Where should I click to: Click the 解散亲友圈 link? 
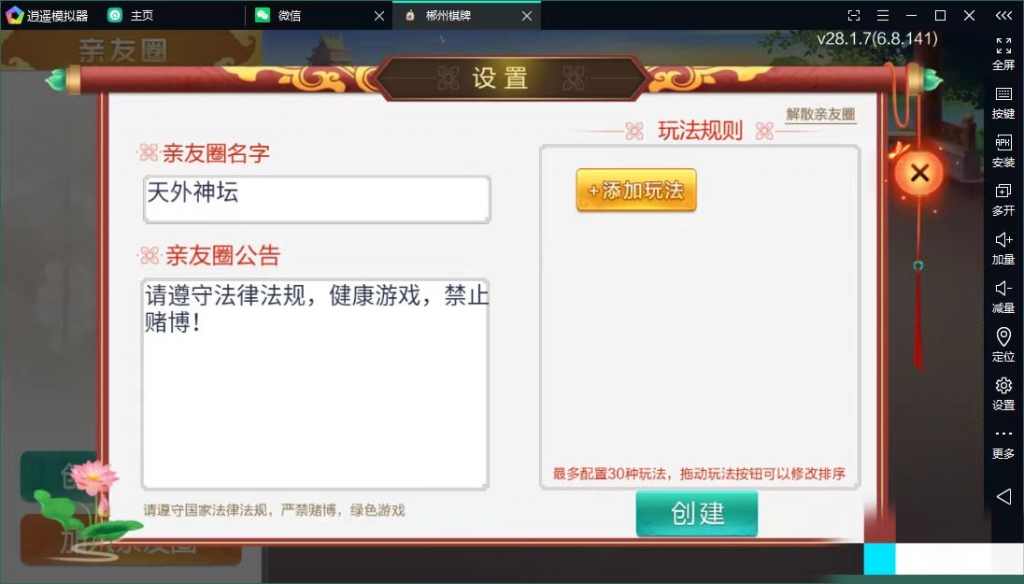click(x=820, y=114)
